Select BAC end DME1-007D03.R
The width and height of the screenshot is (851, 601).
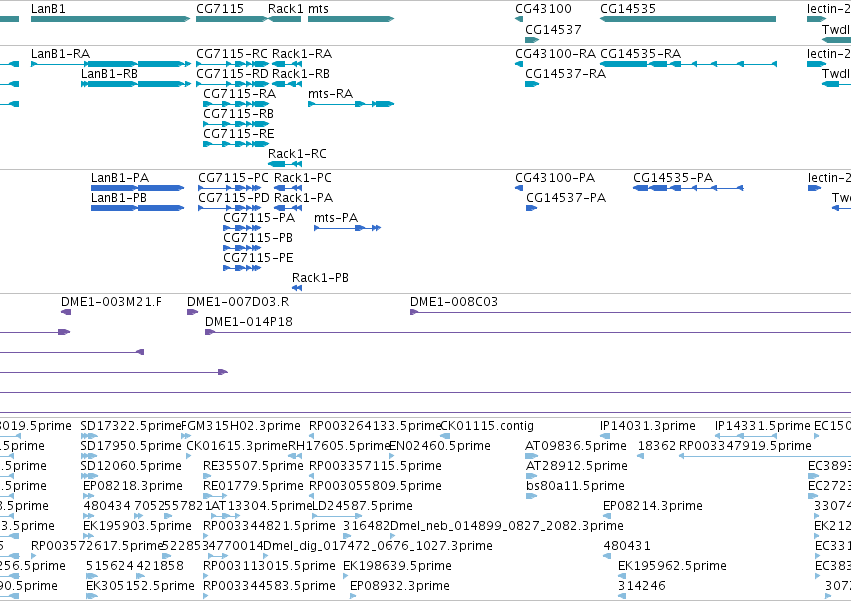click(x=193, y=312)
